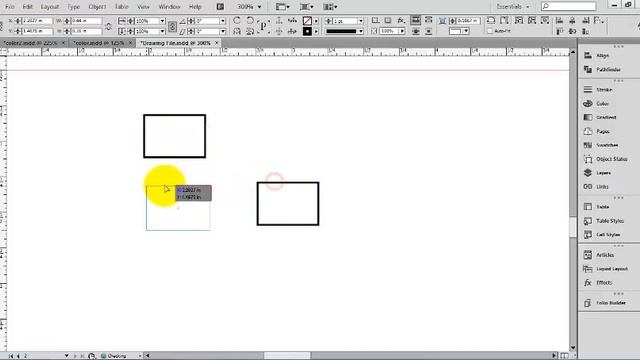
Task: Toggle constrain proportions for scaling
Action: click(x=172, y=26)
